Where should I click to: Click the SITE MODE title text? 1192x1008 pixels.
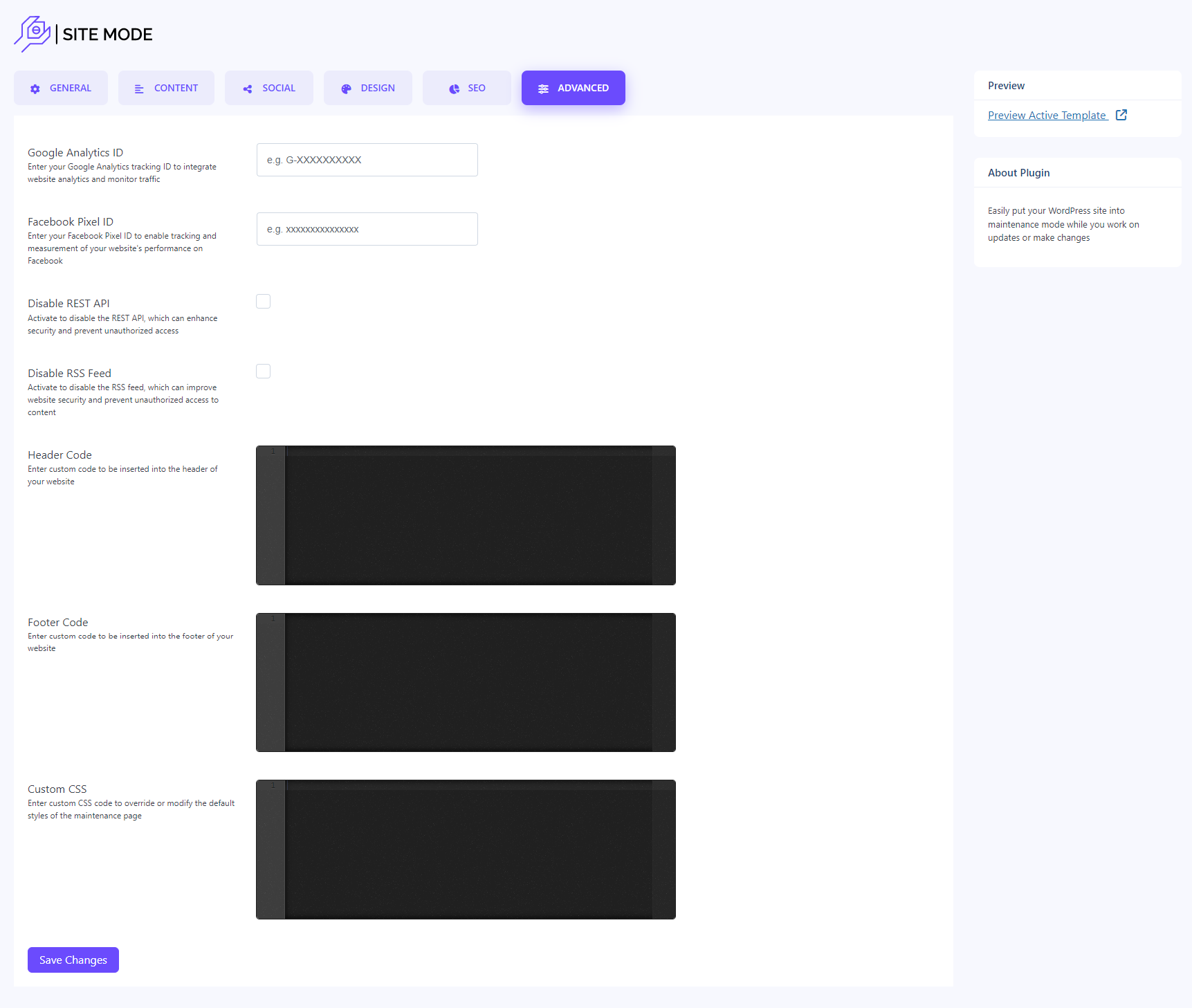(x=107, y=34)
